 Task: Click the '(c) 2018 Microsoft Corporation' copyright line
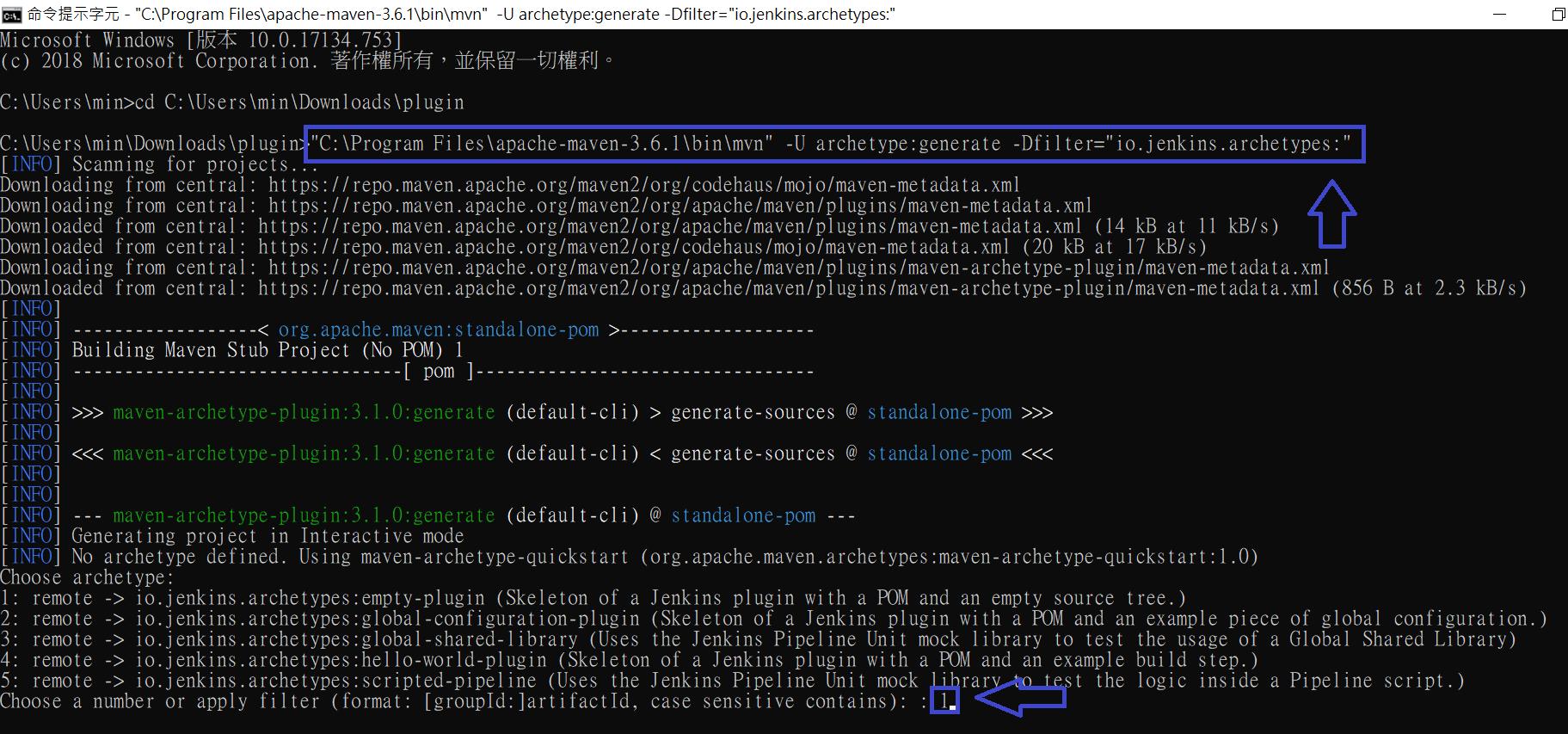pyautogui.click(x=308, y=61)
